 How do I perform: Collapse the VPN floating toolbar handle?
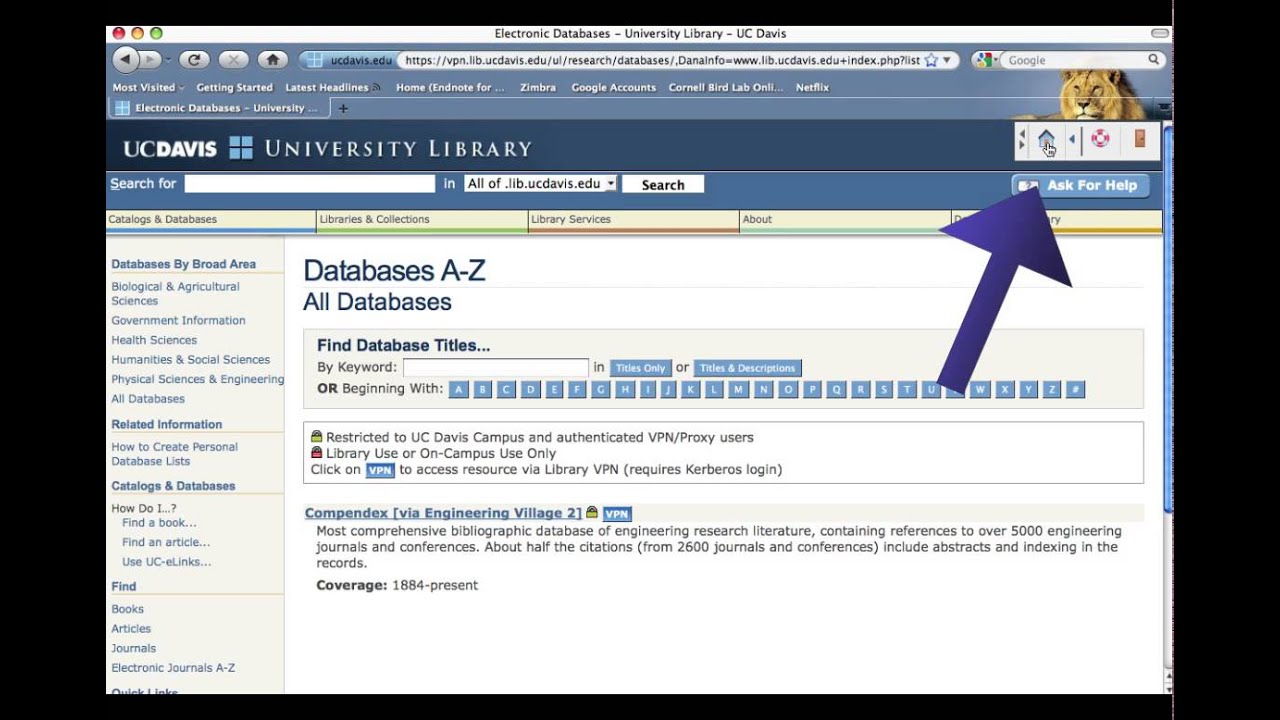click(1021, 140)
